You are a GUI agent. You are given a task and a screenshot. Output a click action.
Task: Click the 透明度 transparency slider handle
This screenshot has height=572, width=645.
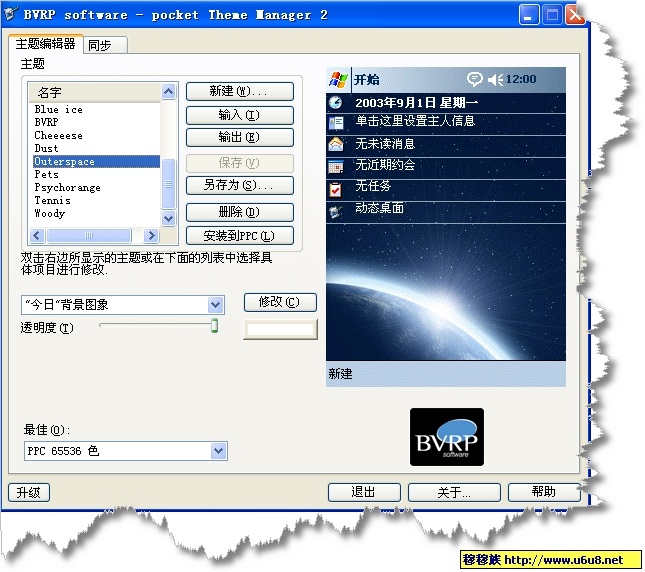coord(214,326)
